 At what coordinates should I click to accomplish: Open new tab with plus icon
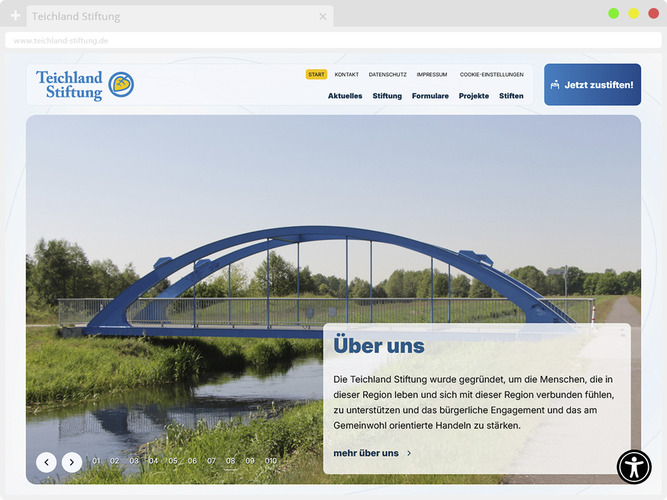15,16
